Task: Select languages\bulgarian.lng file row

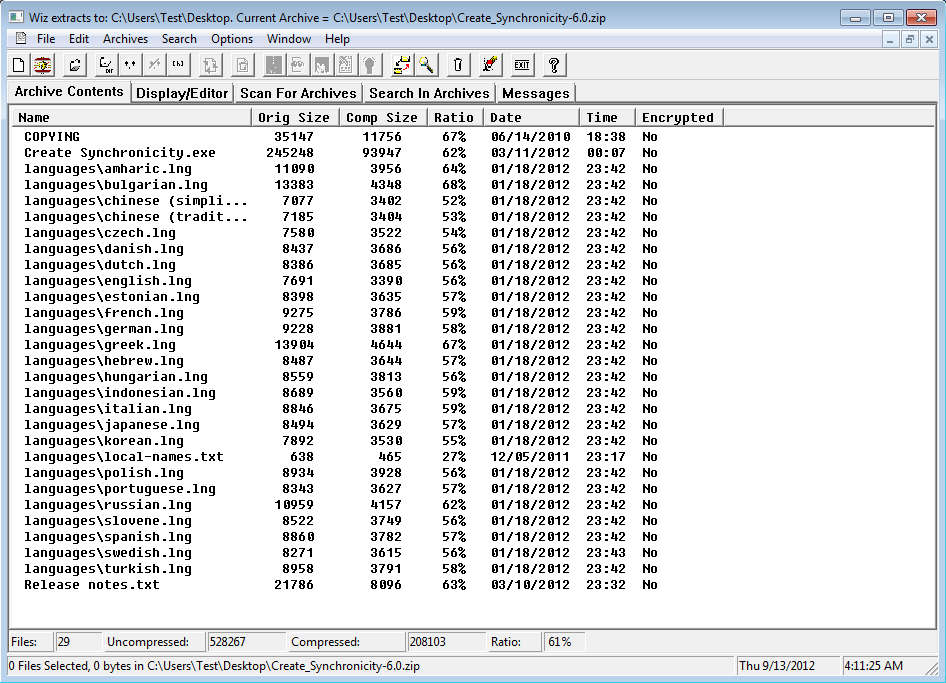Action: click(x=116, y=185)
